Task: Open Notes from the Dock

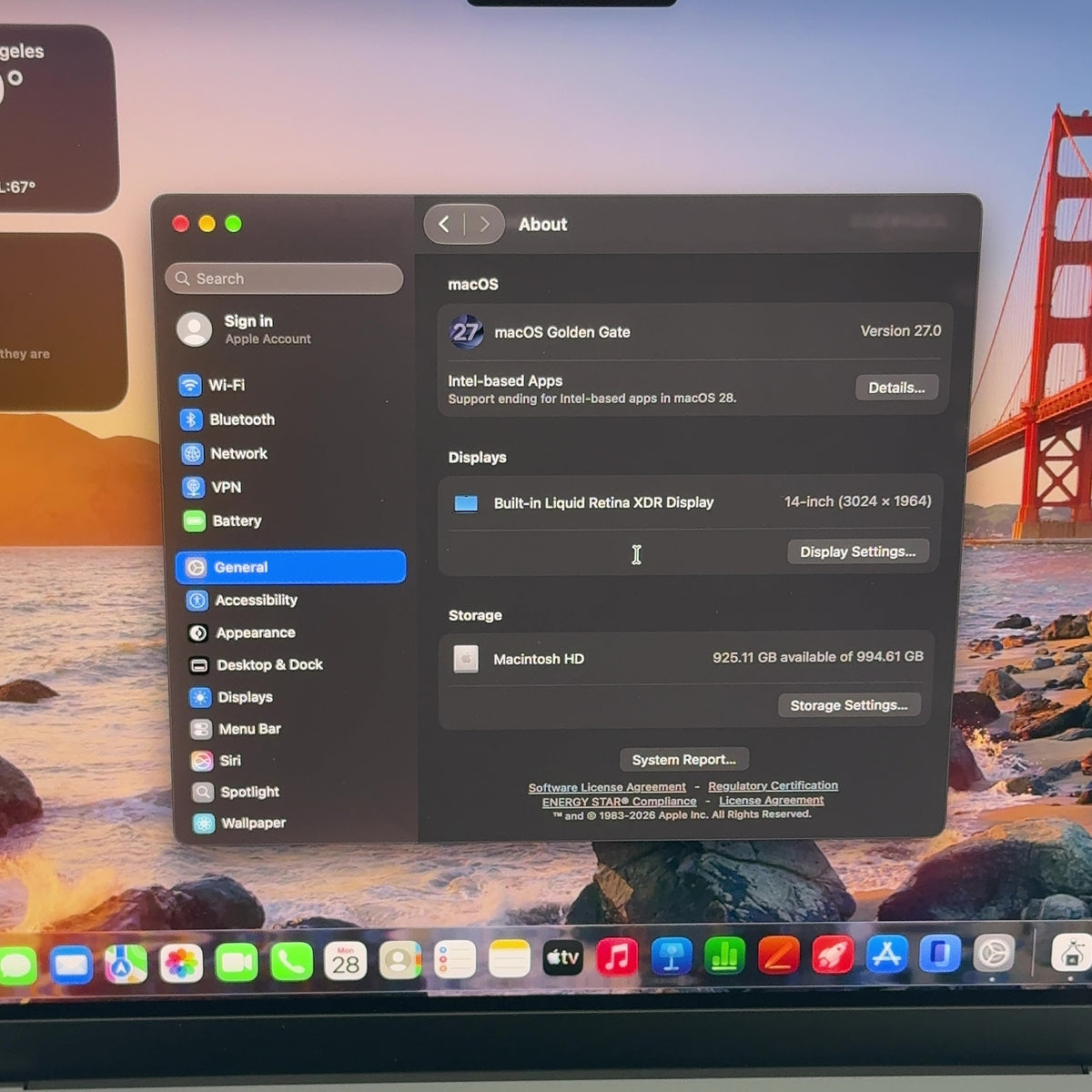Action: 510,958
